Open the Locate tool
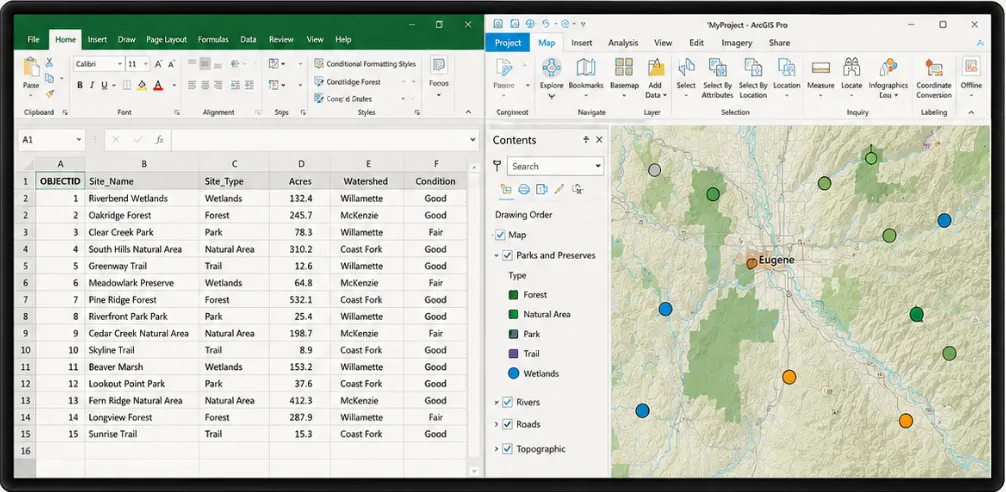Screen dimensions: 1006x492 click(x=851, y=68)
